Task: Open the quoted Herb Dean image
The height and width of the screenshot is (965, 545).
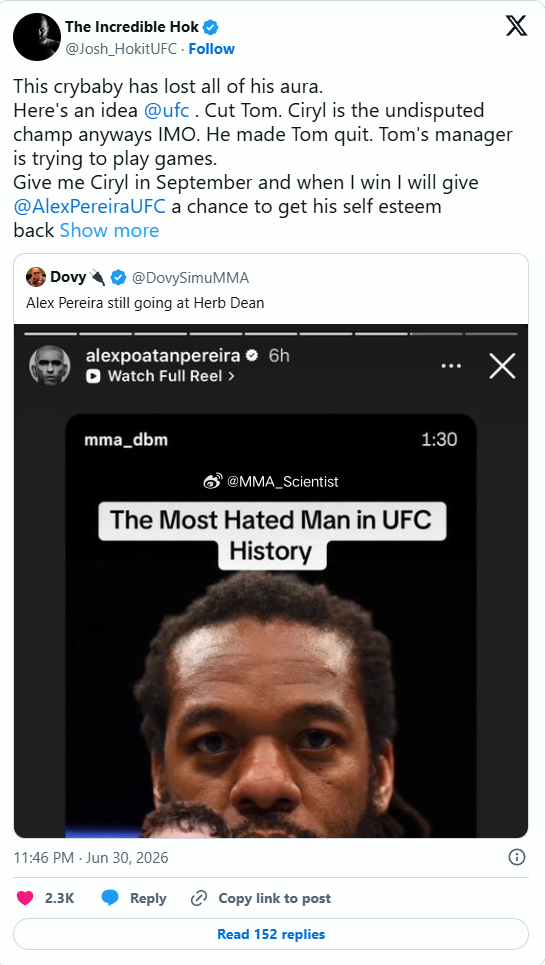Action: (x=271, y=581)
